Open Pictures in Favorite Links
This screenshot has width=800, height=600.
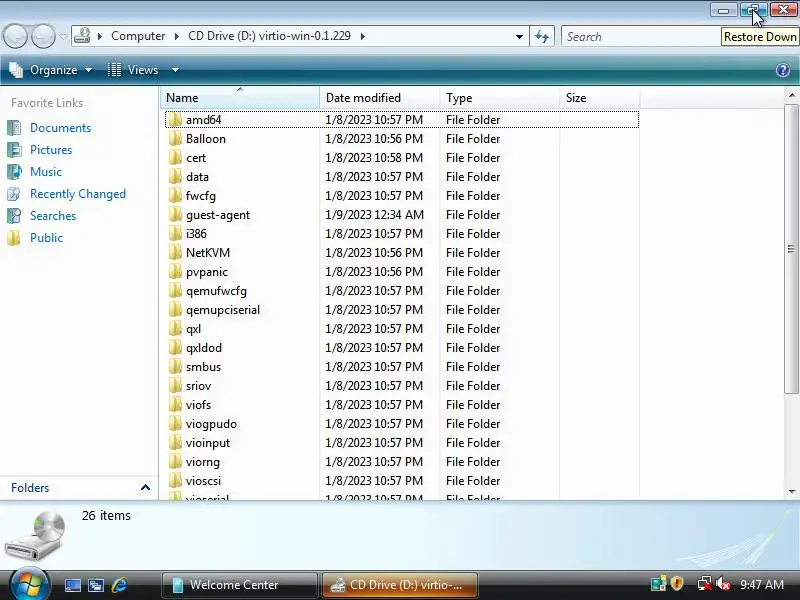point(51,149)
